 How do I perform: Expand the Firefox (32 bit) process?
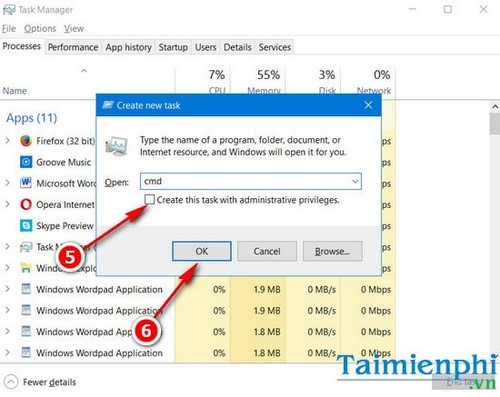tap(7, 141)
